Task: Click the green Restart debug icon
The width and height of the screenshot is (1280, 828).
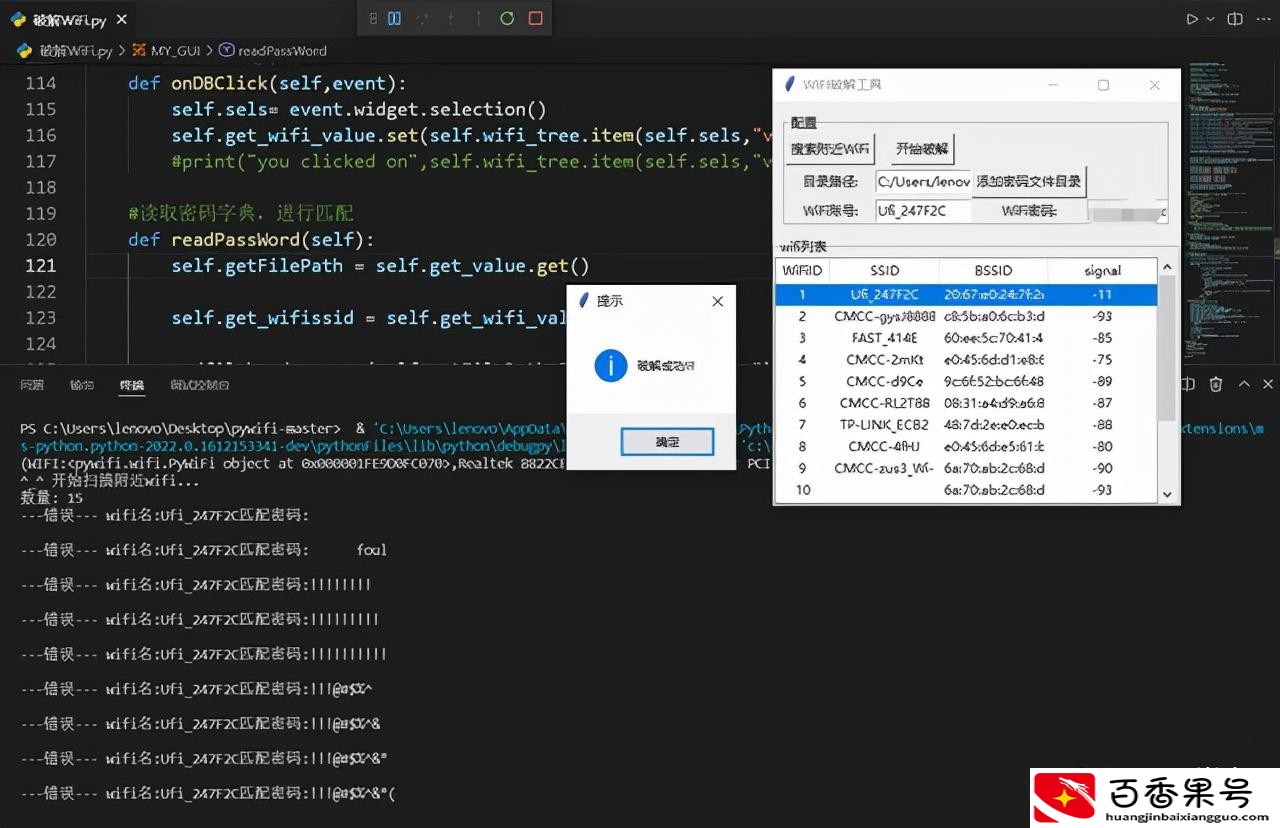Action: [x=507, y=18]
